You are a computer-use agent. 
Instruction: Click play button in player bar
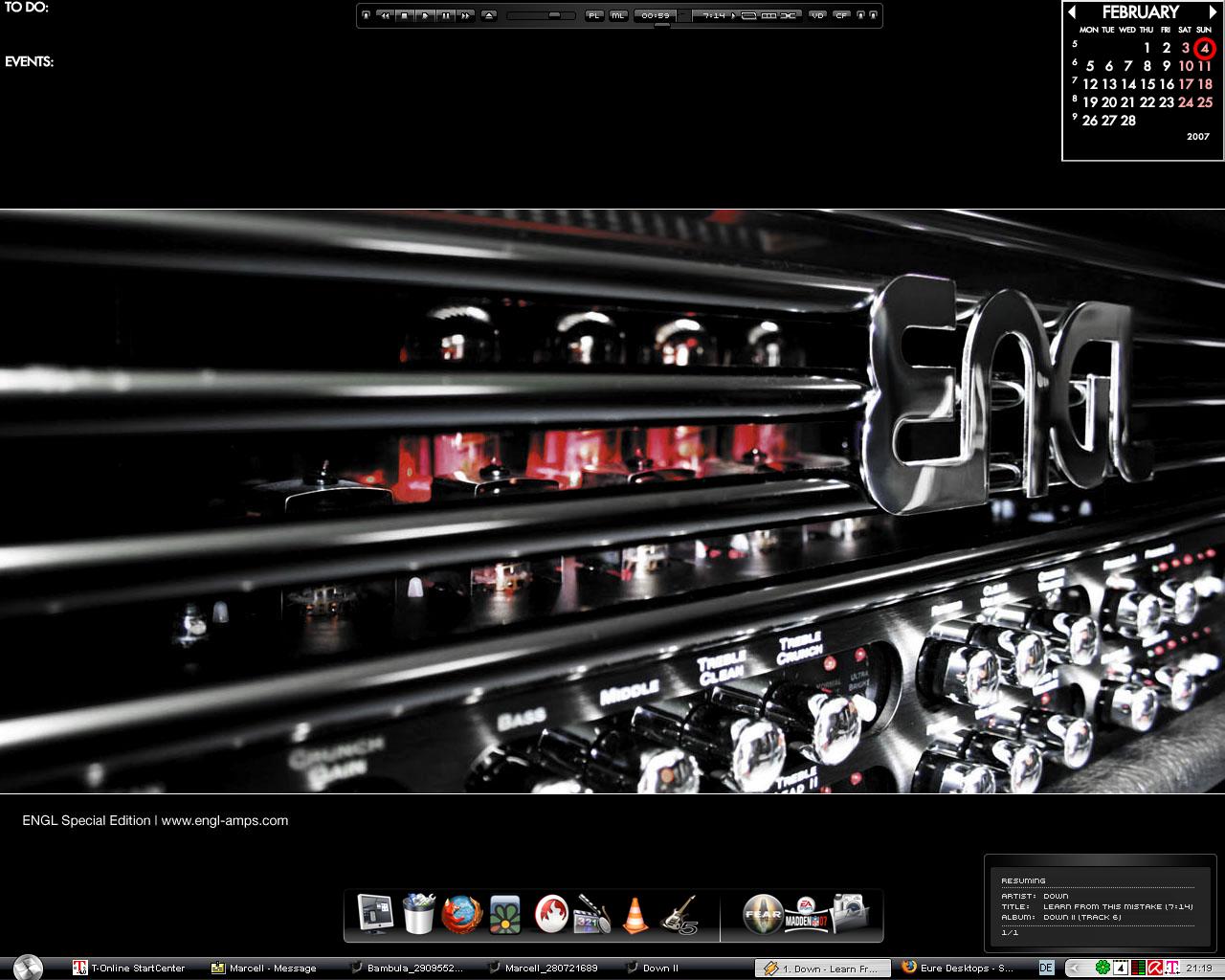pos(426,15)
